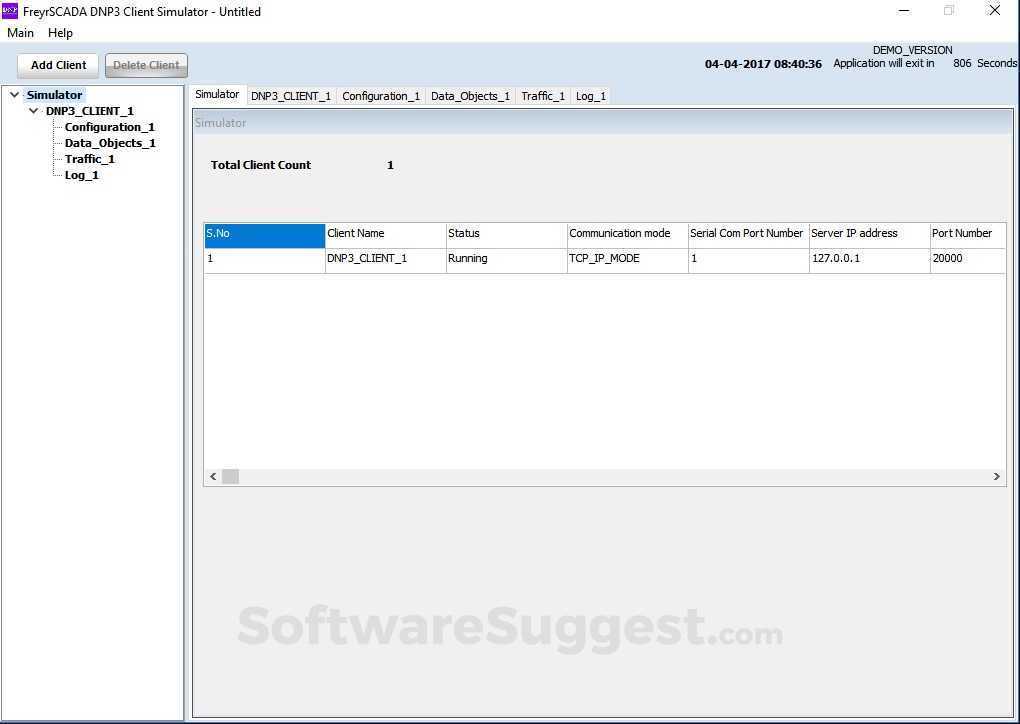Click the FreyrSCADA app icon in title bar
This screenshot has width=1020, height=724.
pos(12,11)
